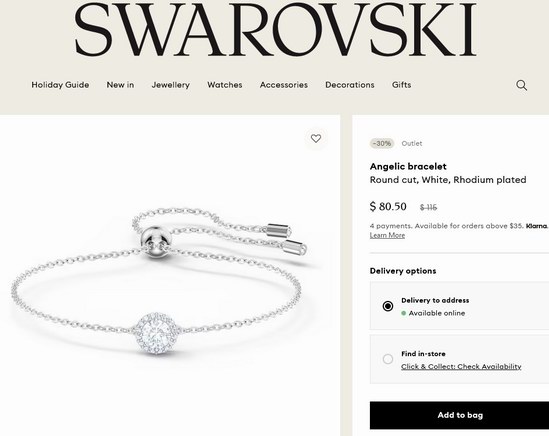This screenshot has height=436, width=549.
Task: Select Delivery to address radio button
Action: (x=388, y=306)
